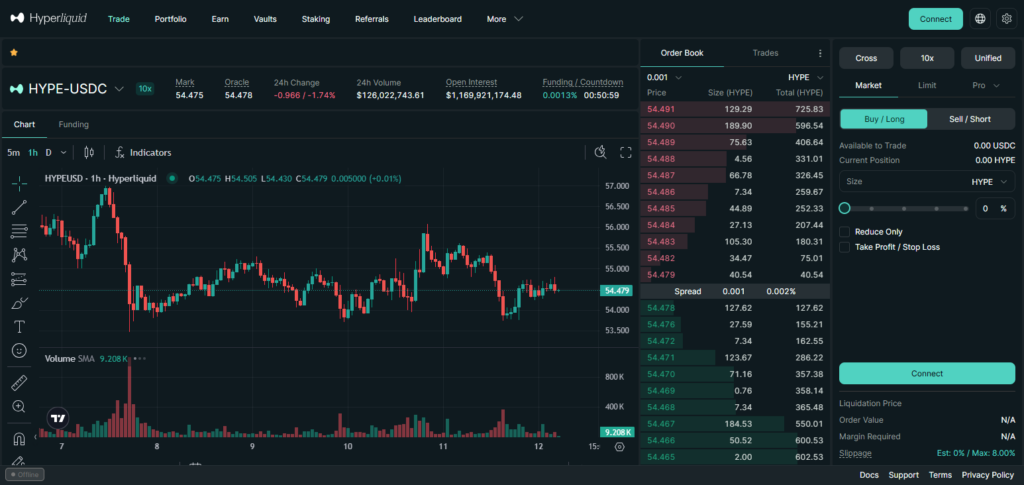Screen dimensions: 1024x485
Task: Open the Indicators menu
Action: (x=142, y=152)
